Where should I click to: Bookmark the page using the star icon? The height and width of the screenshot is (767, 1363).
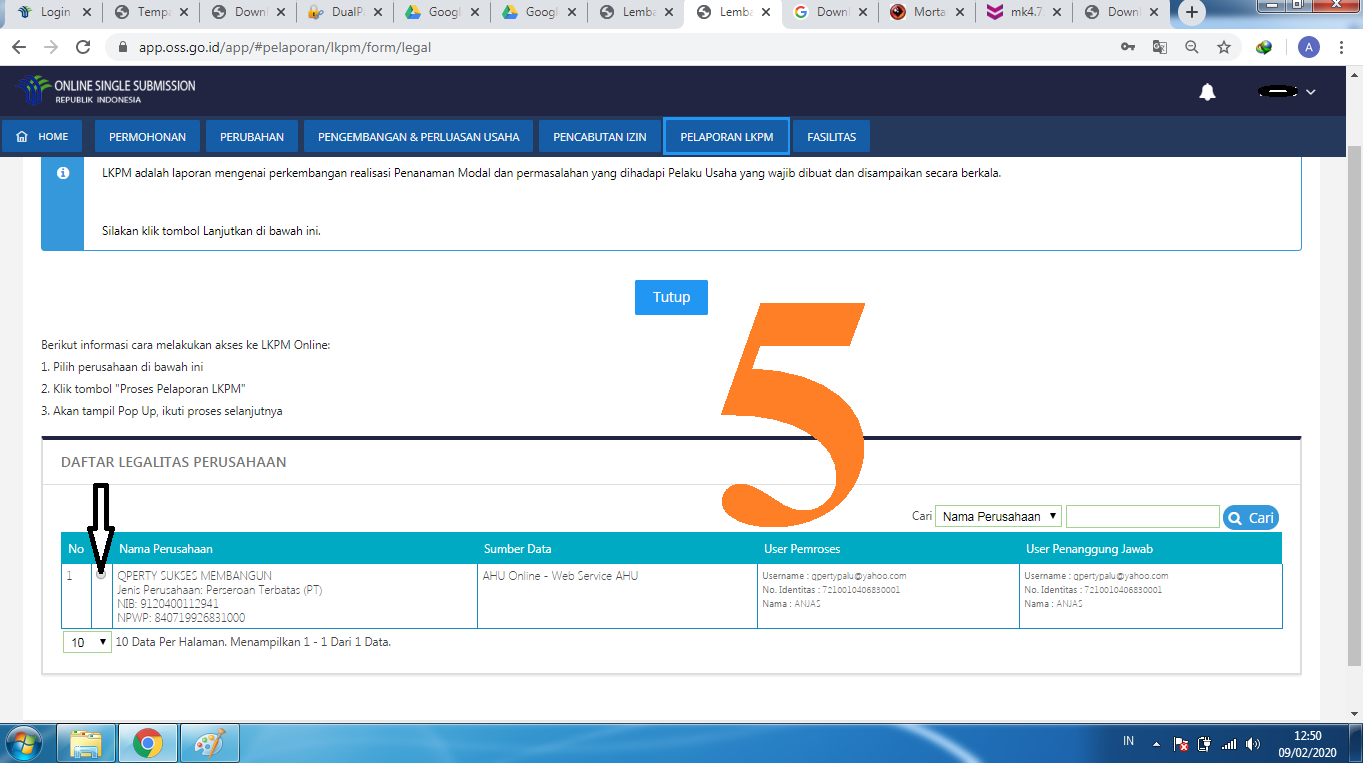click(x=1223, y=46)
